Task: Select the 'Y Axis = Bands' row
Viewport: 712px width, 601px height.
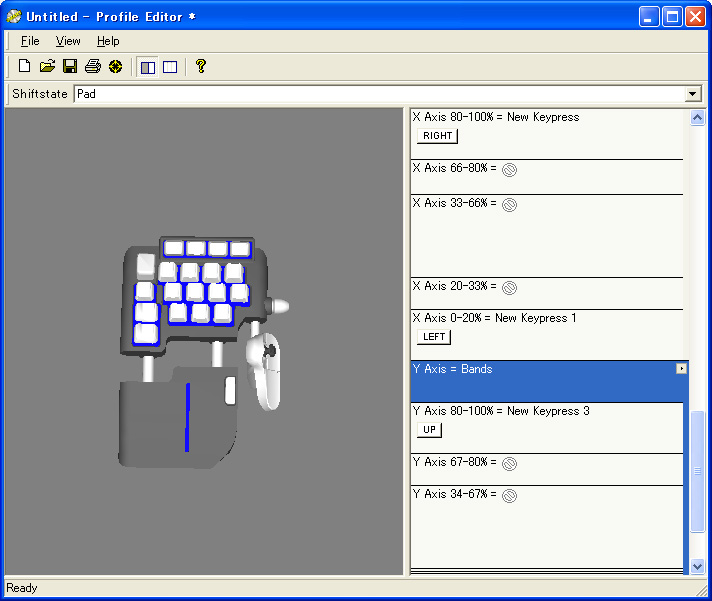Action: coord(549,382)
